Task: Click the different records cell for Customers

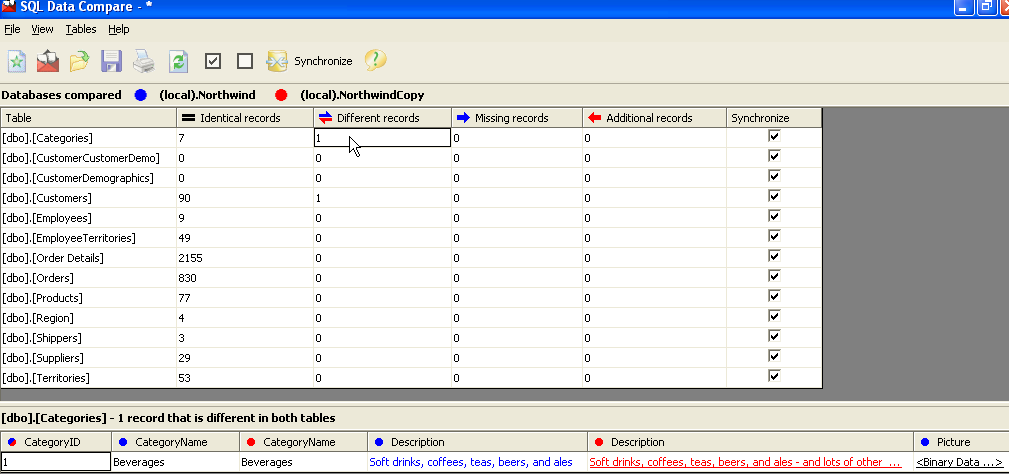Action: click(382, 198)
